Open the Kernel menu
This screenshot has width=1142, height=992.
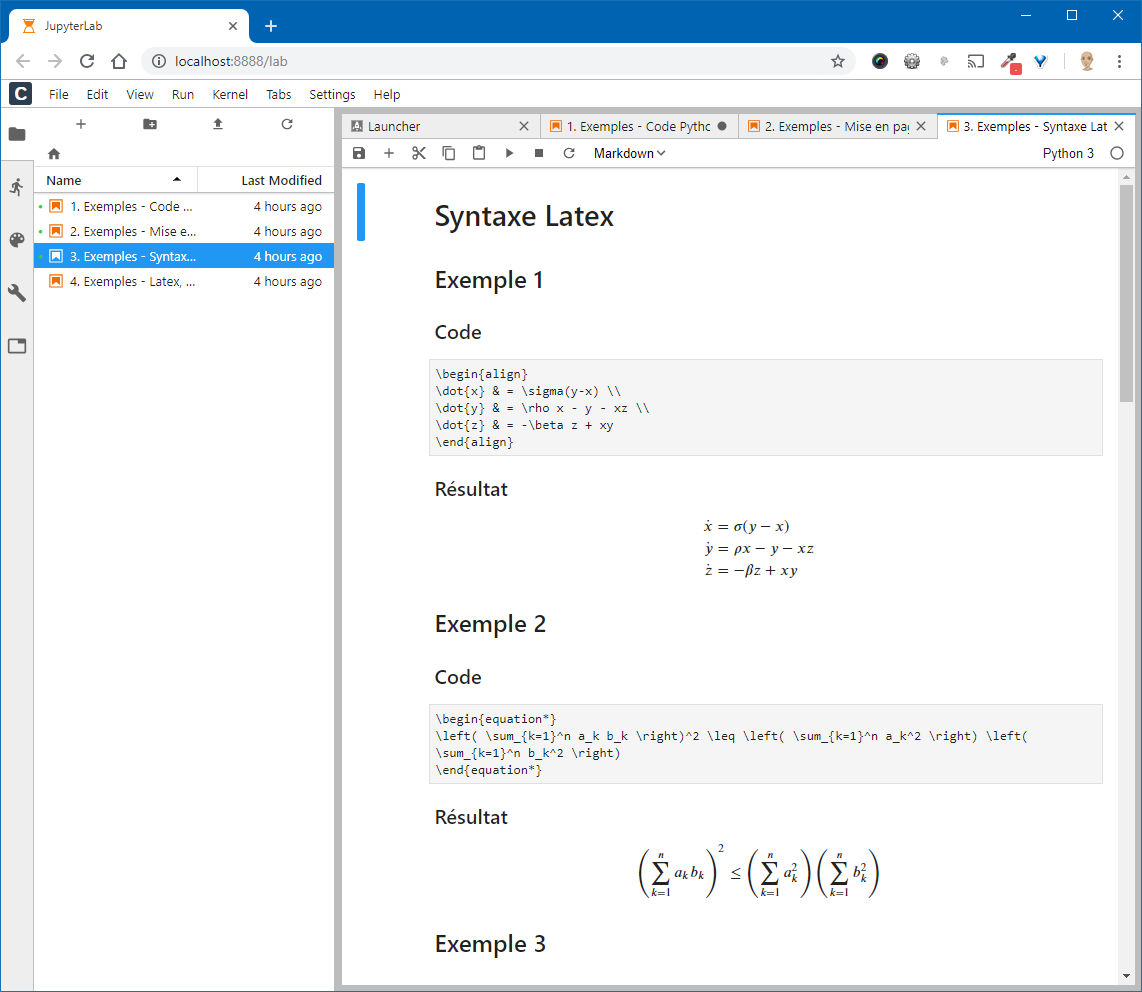230,94
